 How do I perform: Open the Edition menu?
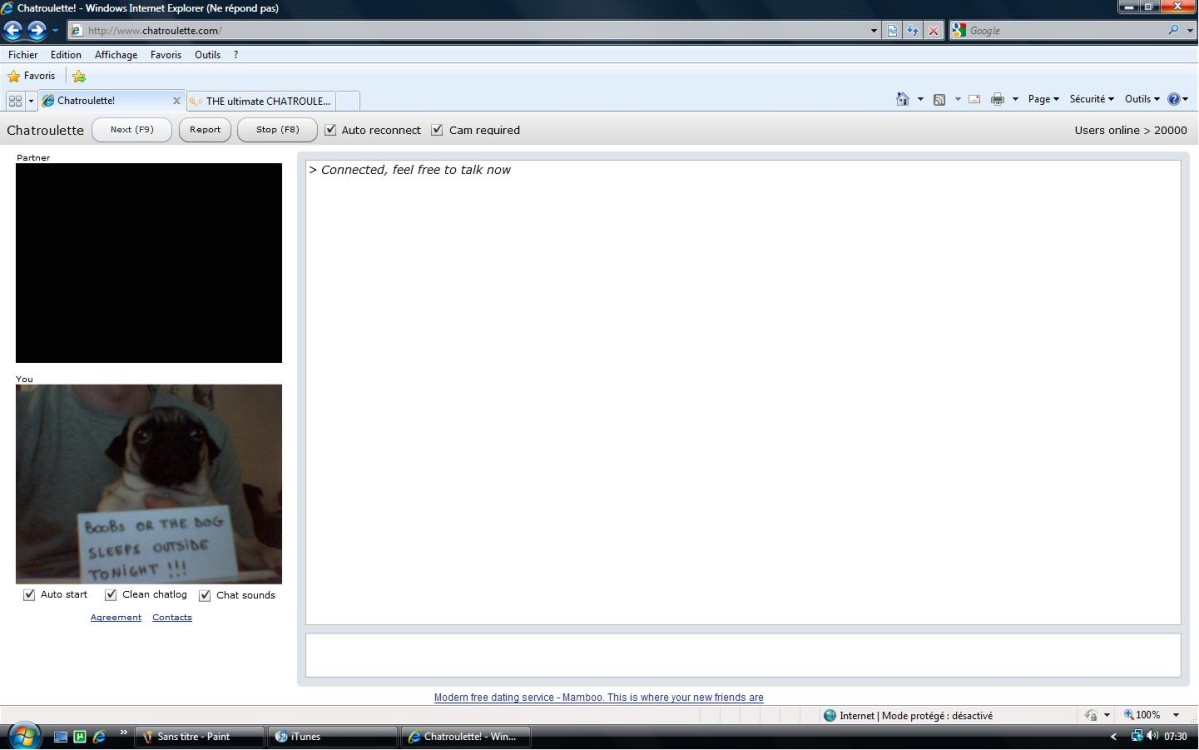click(x=66, y=55)
